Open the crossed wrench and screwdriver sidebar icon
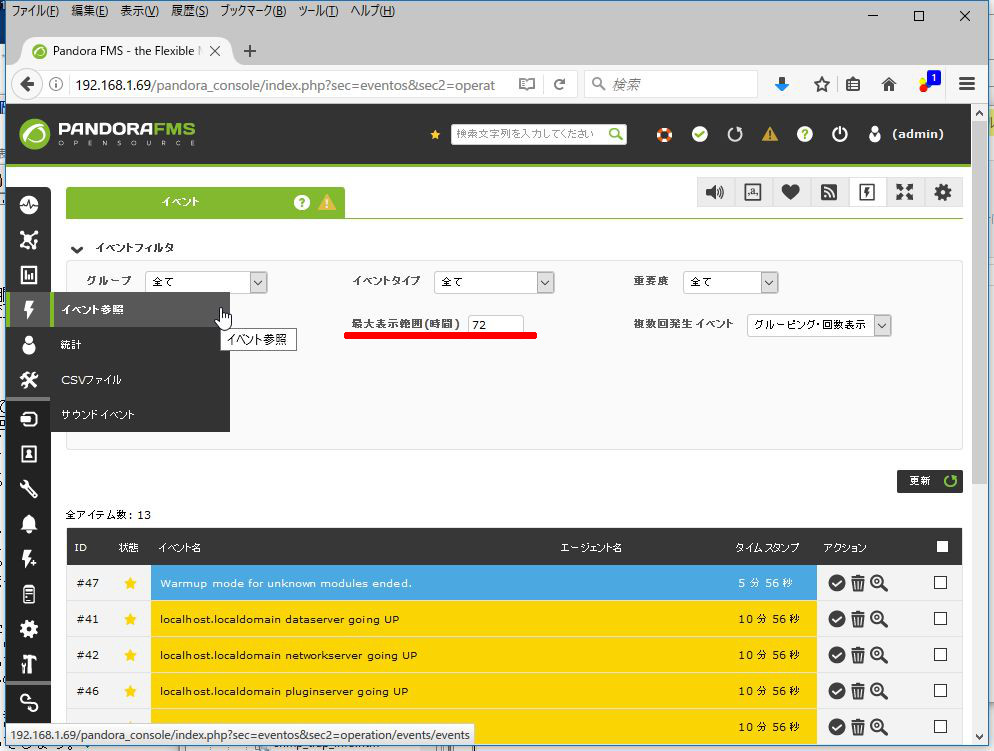Image resolution: width=994 pixels, height=751 pixels. pyautogui.click(x=29, y=380)
